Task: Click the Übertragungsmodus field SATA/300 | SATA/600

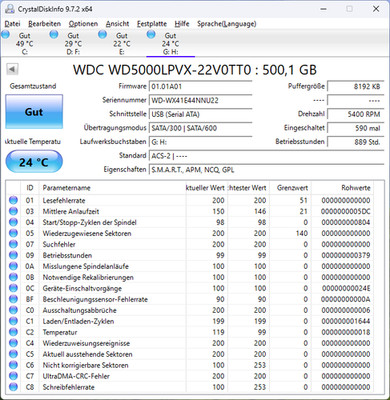Action: point(200,128)
